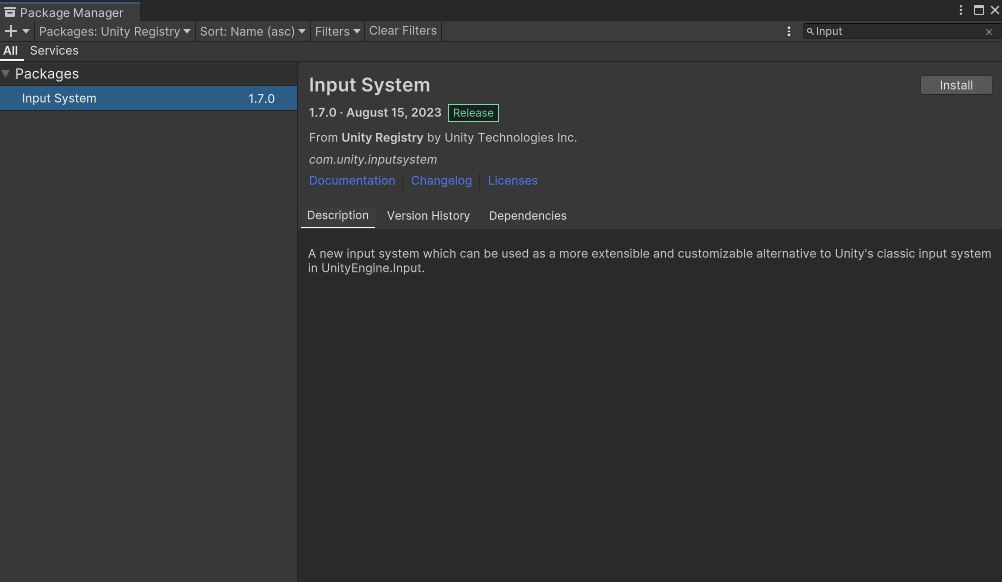
Task: Click the package description paragraph
Action: click(x=649, y=261)
